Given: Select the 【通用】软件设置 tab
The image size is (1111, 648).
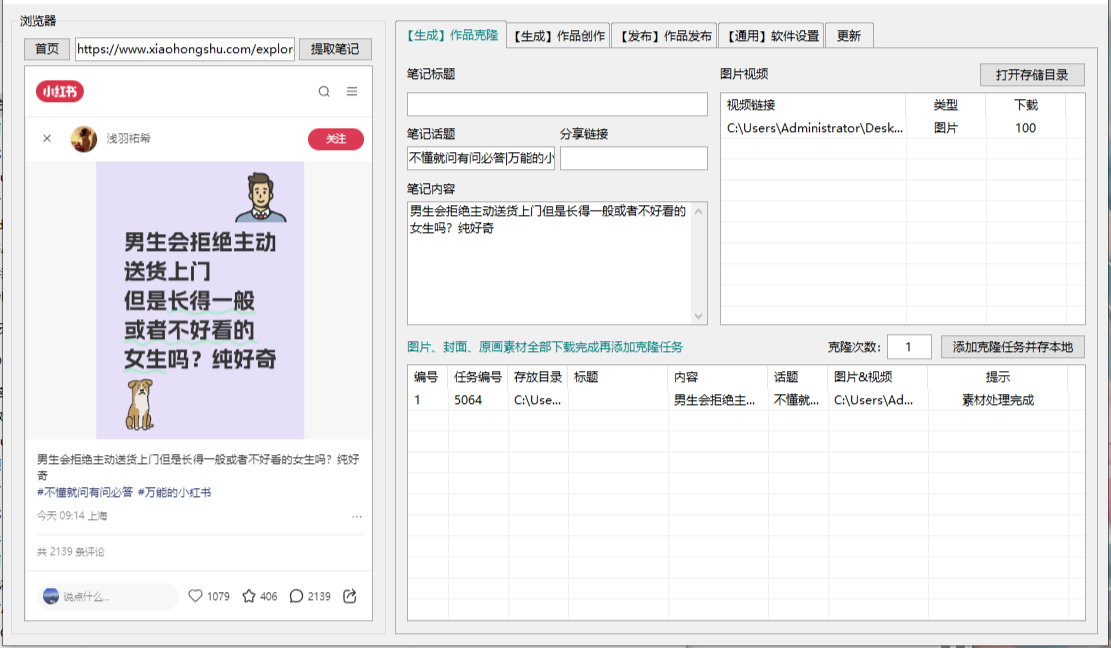Looking at the screenshot, I should [x=772, y=36].
